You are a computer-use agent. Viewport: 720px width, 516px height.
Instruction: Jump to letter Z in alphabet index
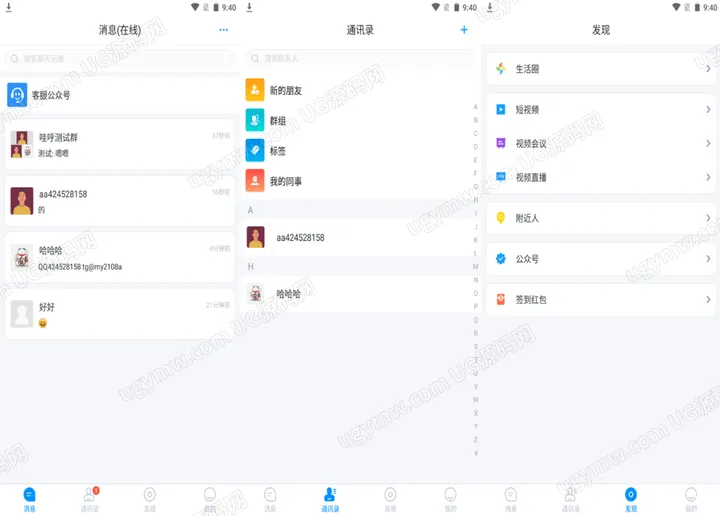476,440
